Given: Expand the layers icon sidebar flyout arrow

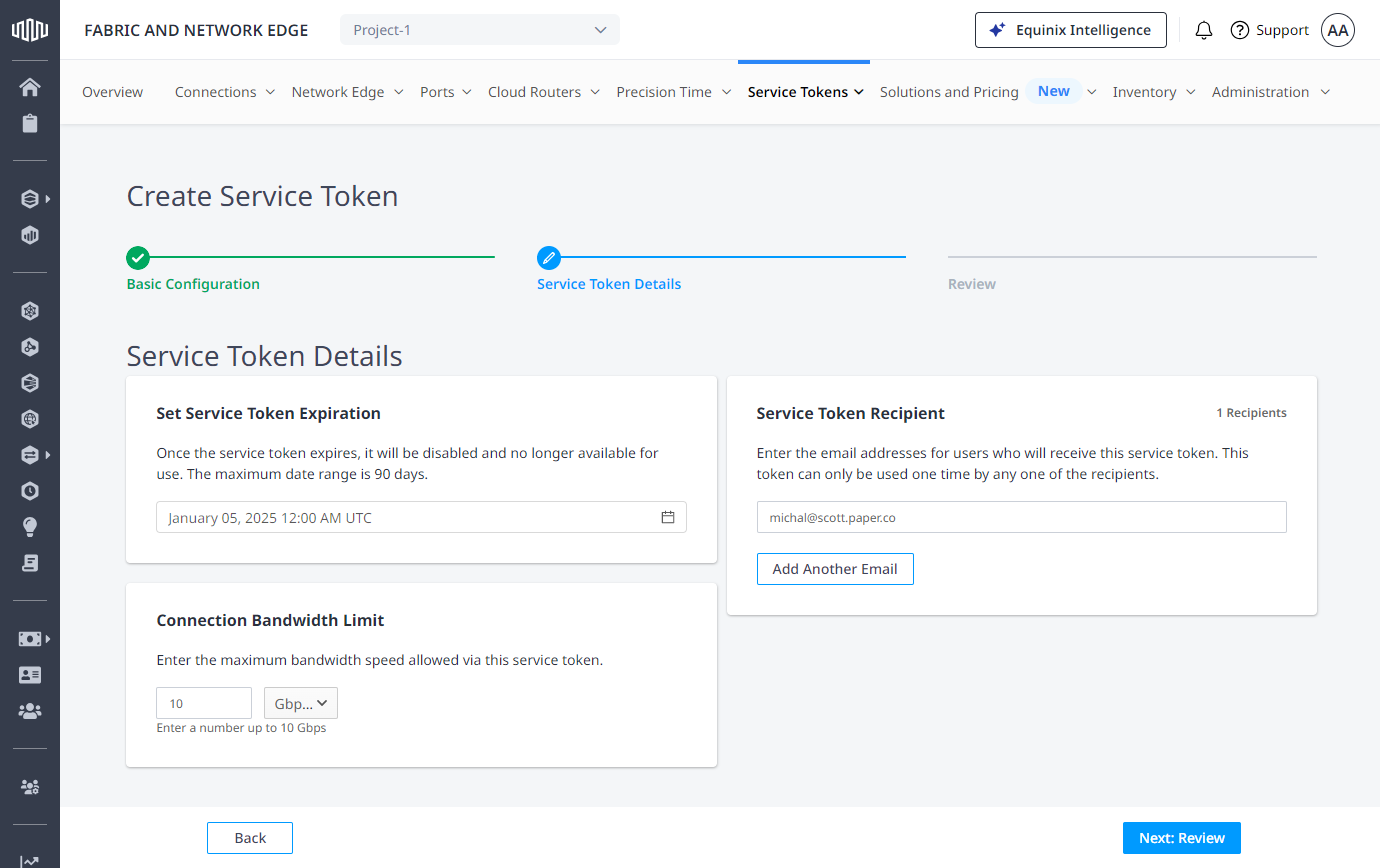Looking at the screenshot, I should pos(48,199).
